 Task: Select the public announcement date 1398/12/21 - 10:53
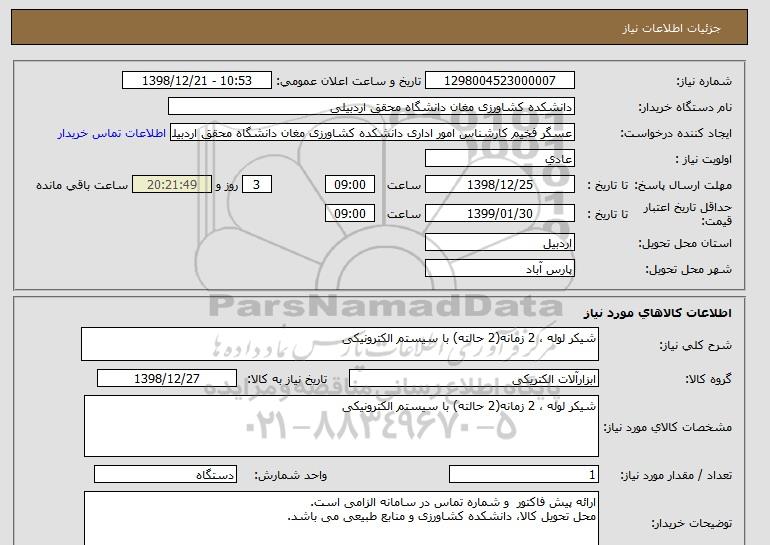pyautogui.click(x=196, y=81)
